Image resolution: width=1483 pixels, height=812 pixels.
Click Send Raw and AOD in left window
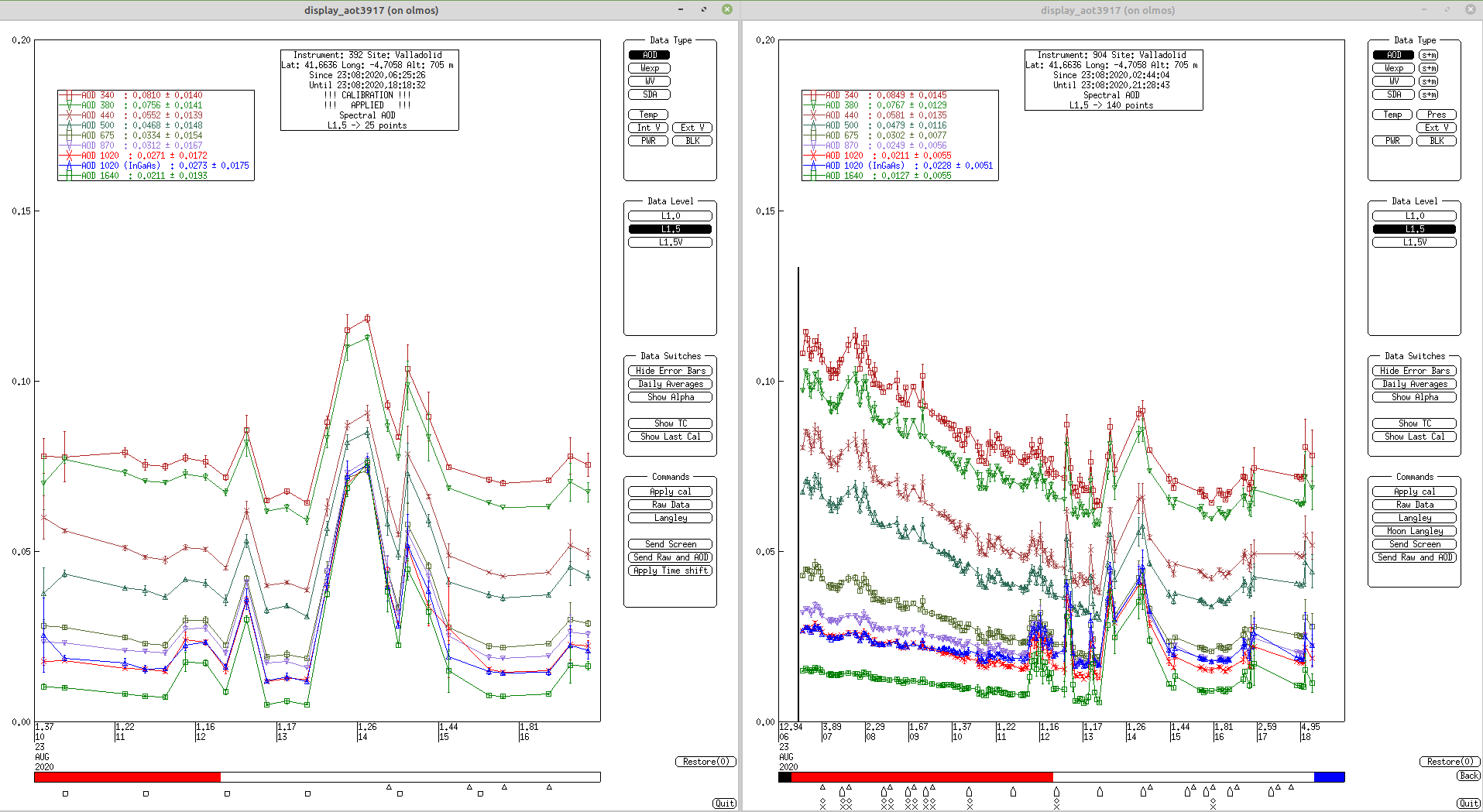tap(670, 557)
